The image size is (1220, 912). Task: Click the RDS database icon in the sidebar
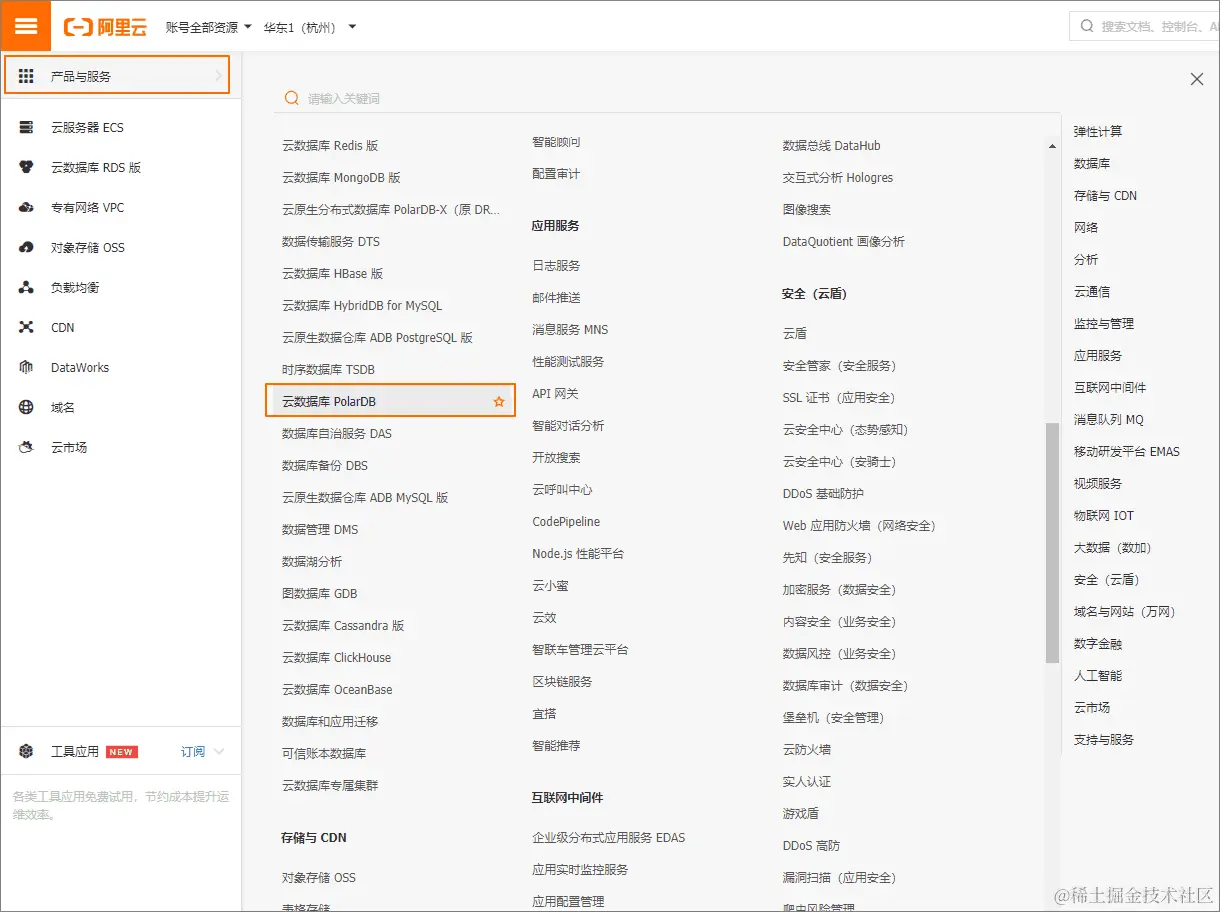pyautogui.click(x=27, y=167)
